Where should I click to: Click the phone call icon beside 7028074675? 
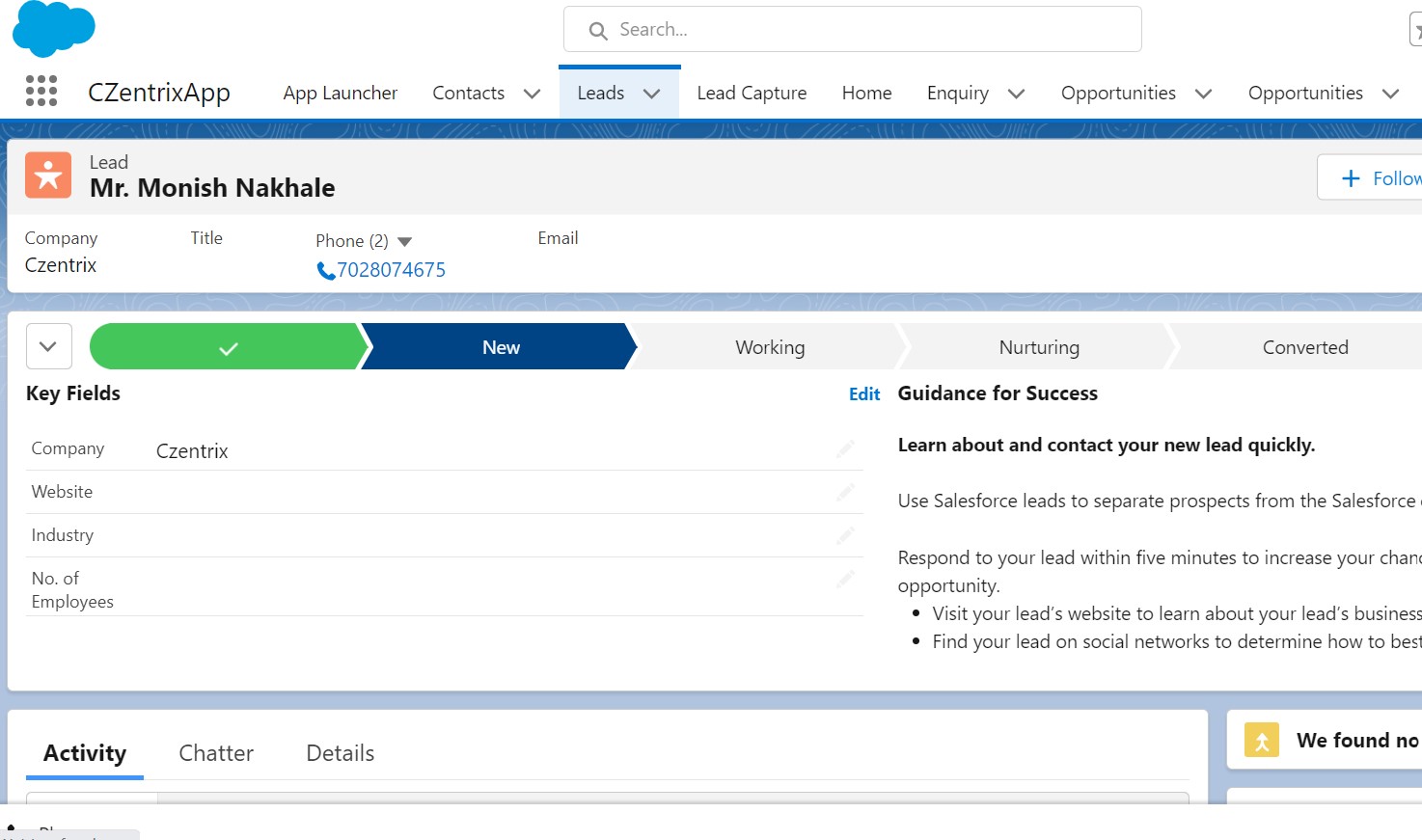[x=325, y=271]
